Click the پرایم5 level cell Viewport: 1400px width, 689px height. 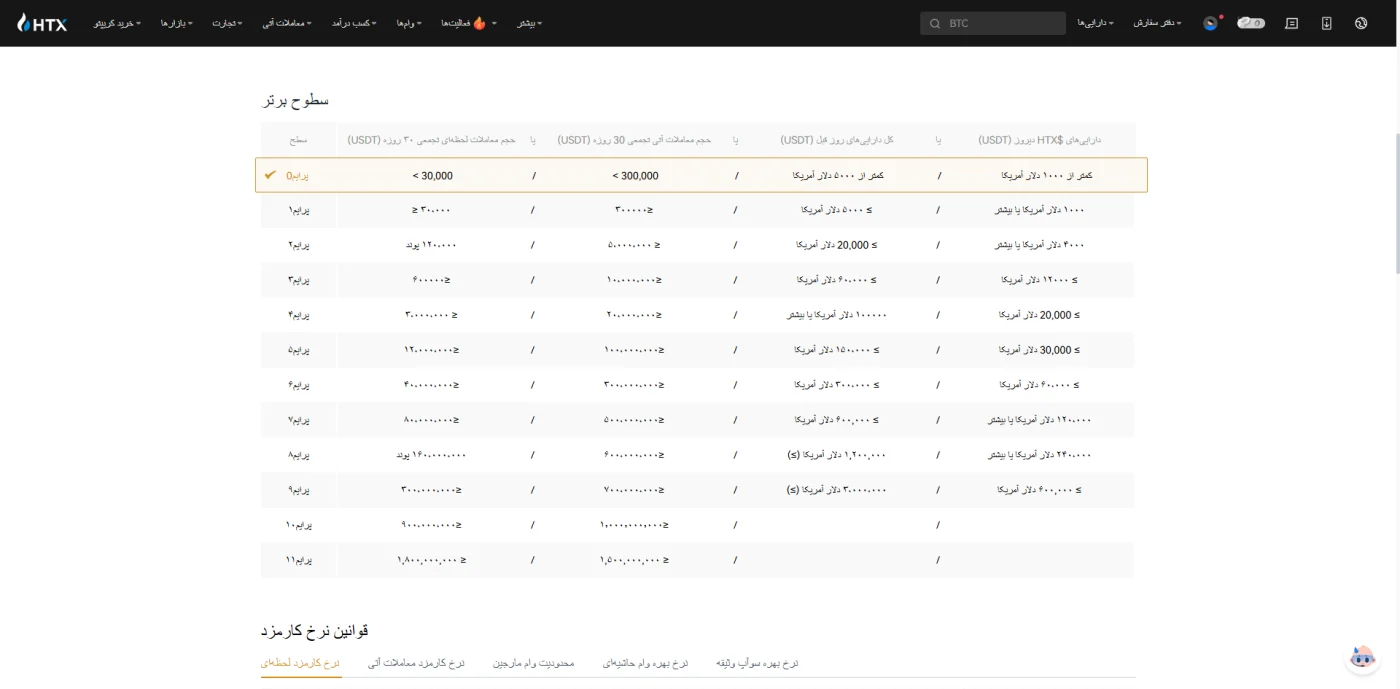(299, 350)
